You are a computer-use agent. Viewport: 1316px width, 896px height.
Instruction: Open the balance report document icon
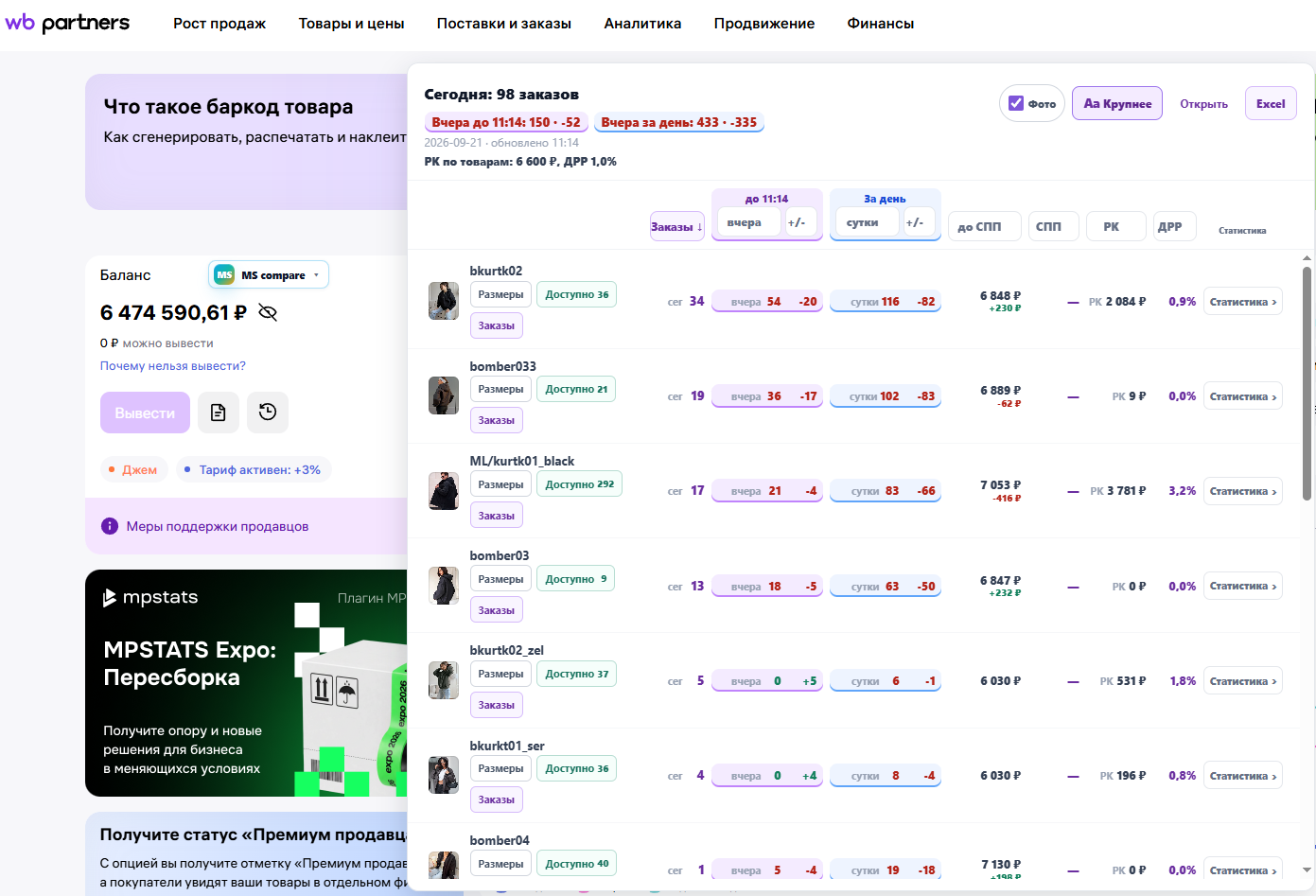219,413
